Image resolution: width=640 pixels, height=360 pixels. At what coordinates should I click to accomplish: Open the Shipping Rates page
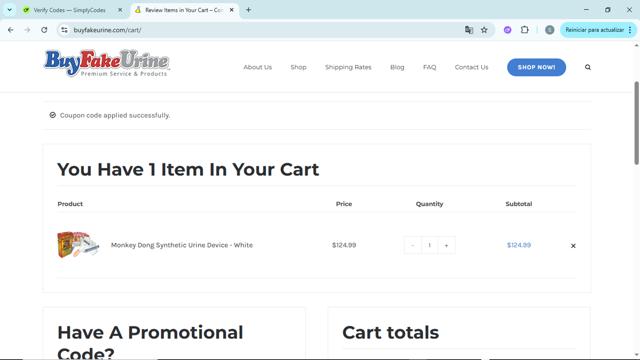[348, 67]
